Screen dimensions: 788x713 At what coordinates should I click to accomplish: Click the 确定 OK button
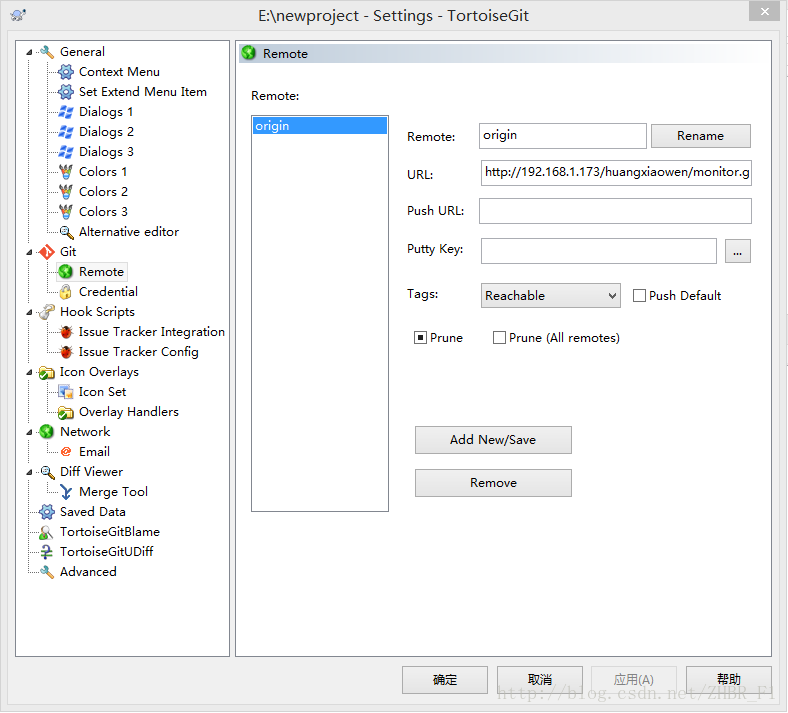tap(445, 680)
